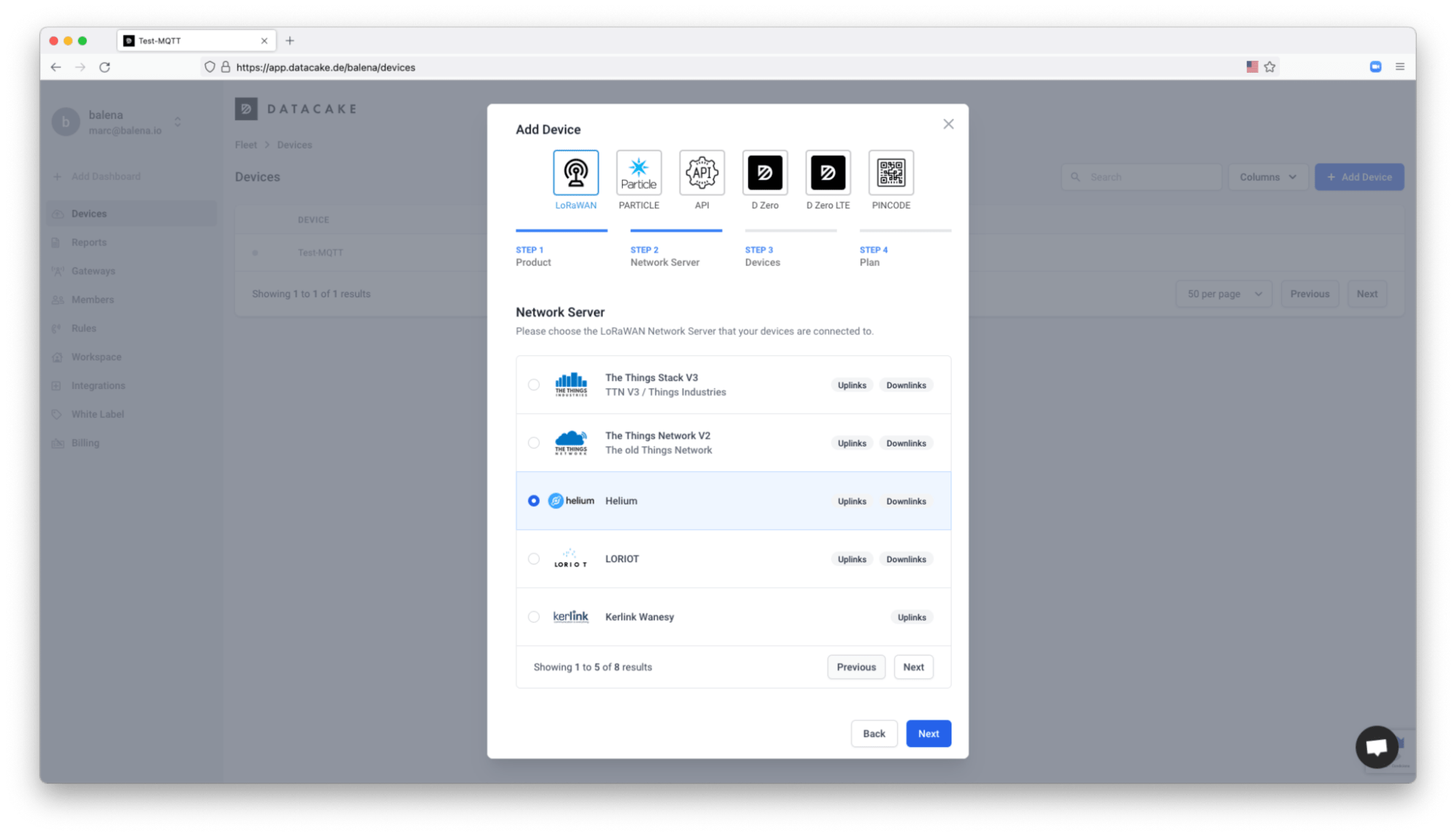
Task: Open the Integrations sidebar item
Action: tap(97, 385)
